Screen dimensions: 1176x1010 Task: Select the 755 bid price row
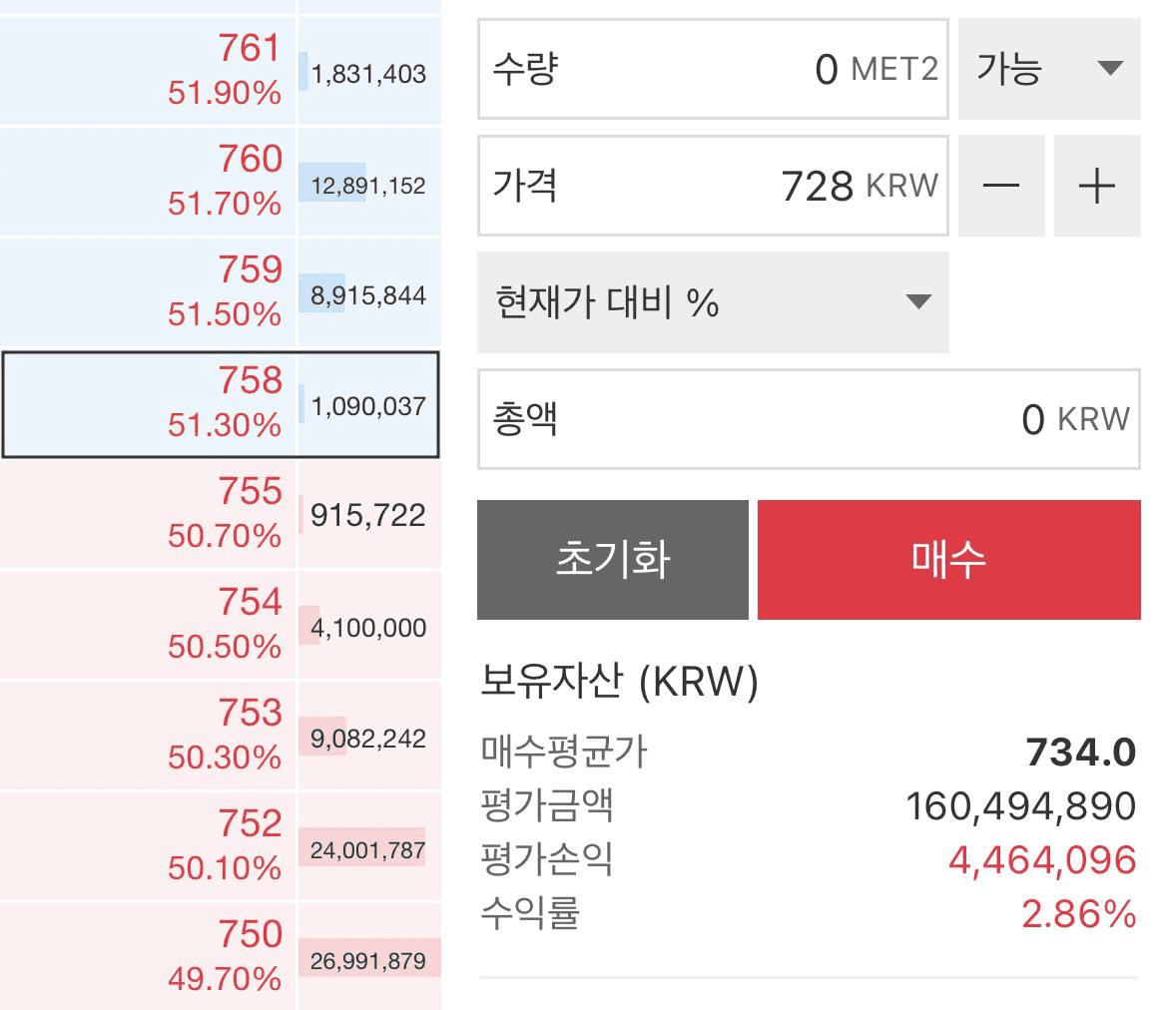pyautogui.click(x=149, y=514)
